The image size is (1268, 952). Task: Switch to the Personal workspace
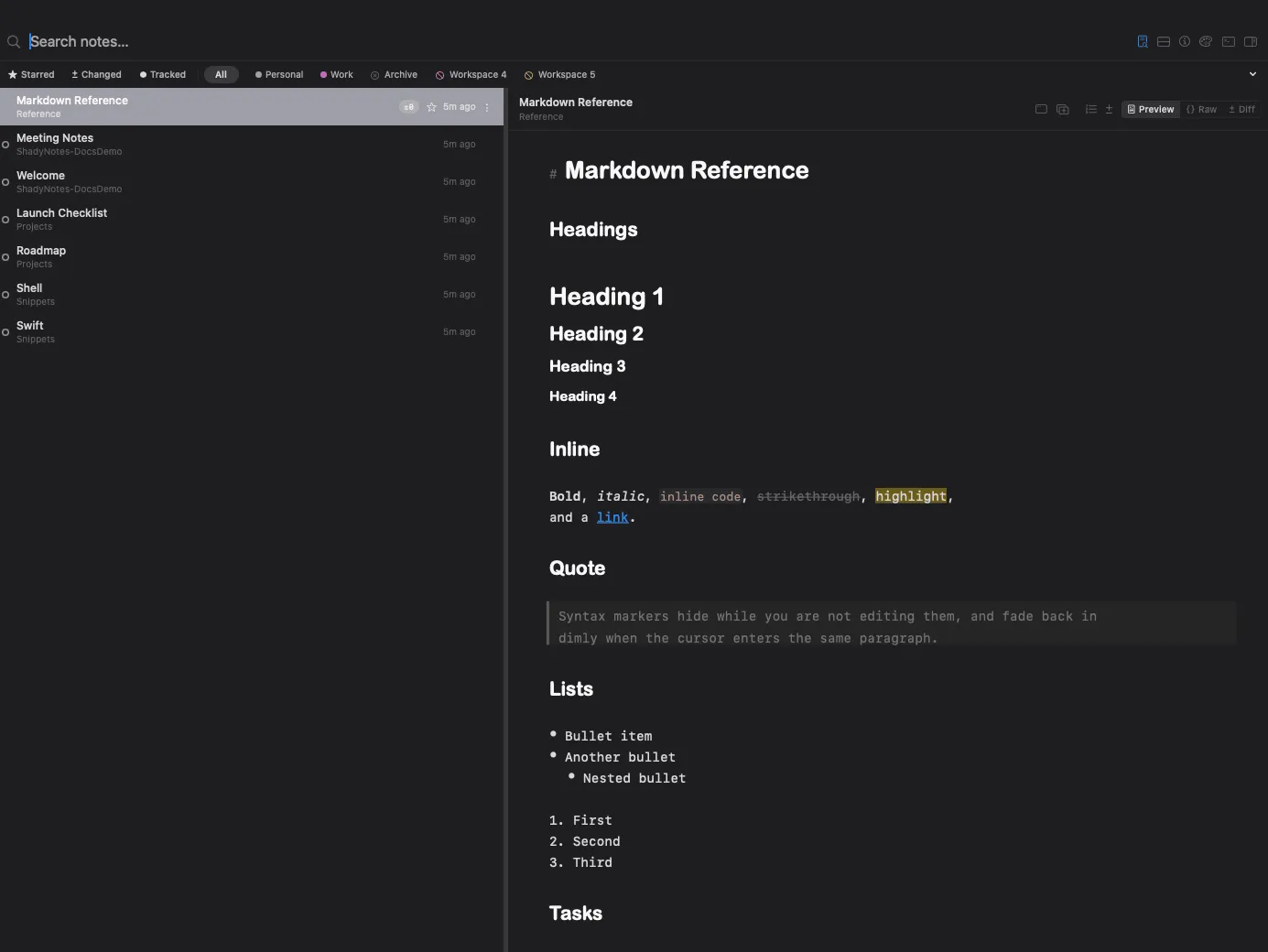279,75
